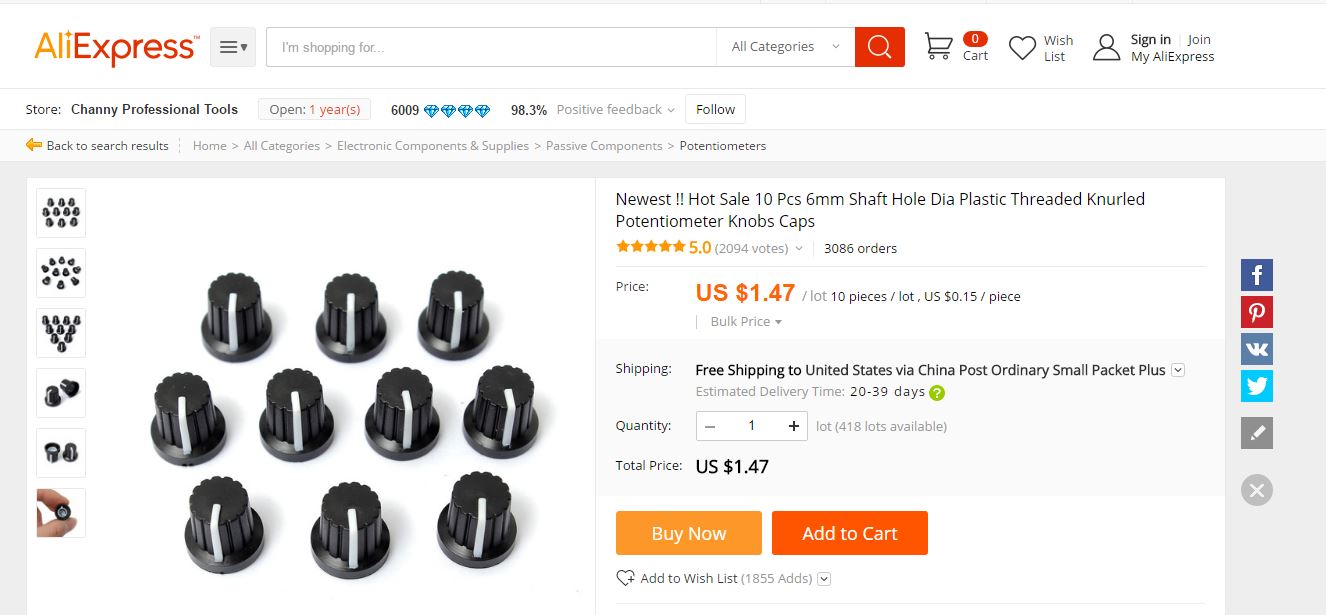
Task: Open the All Categories search dropdown
Action: pos(785,47)
